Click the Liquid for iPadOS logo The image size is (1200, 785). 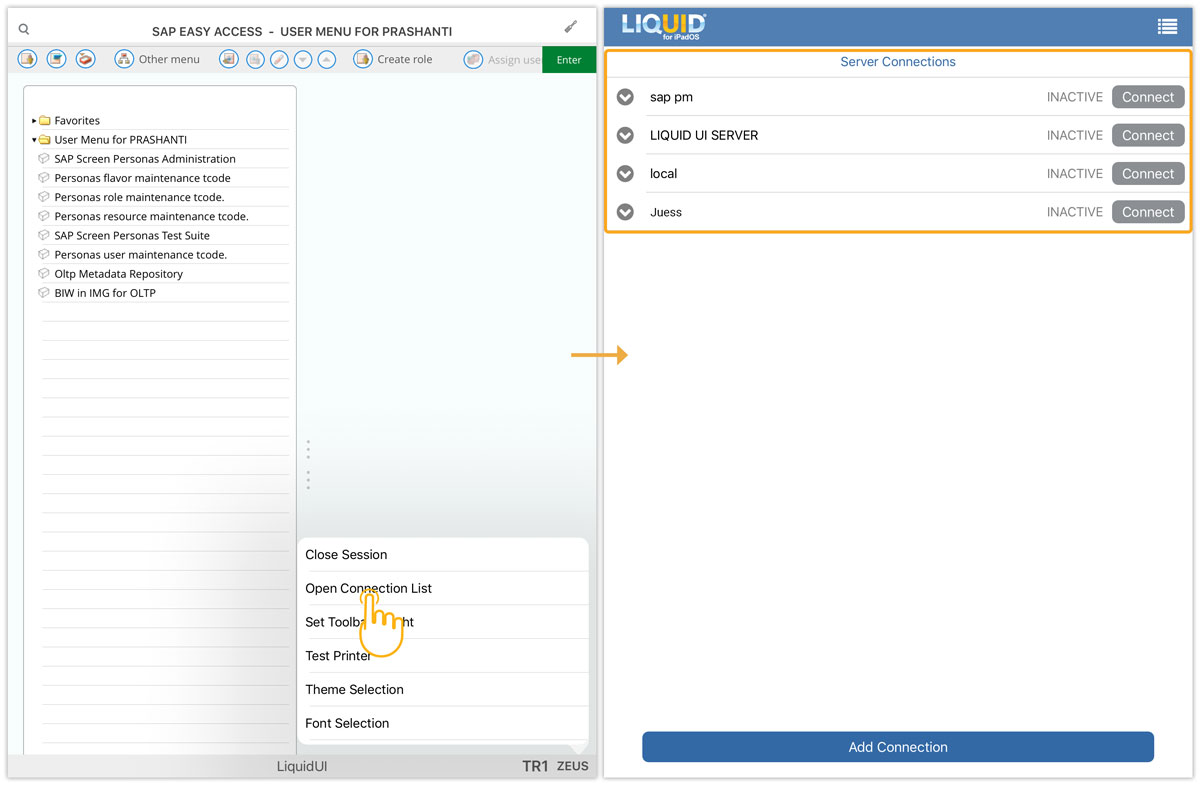(664, 26)
